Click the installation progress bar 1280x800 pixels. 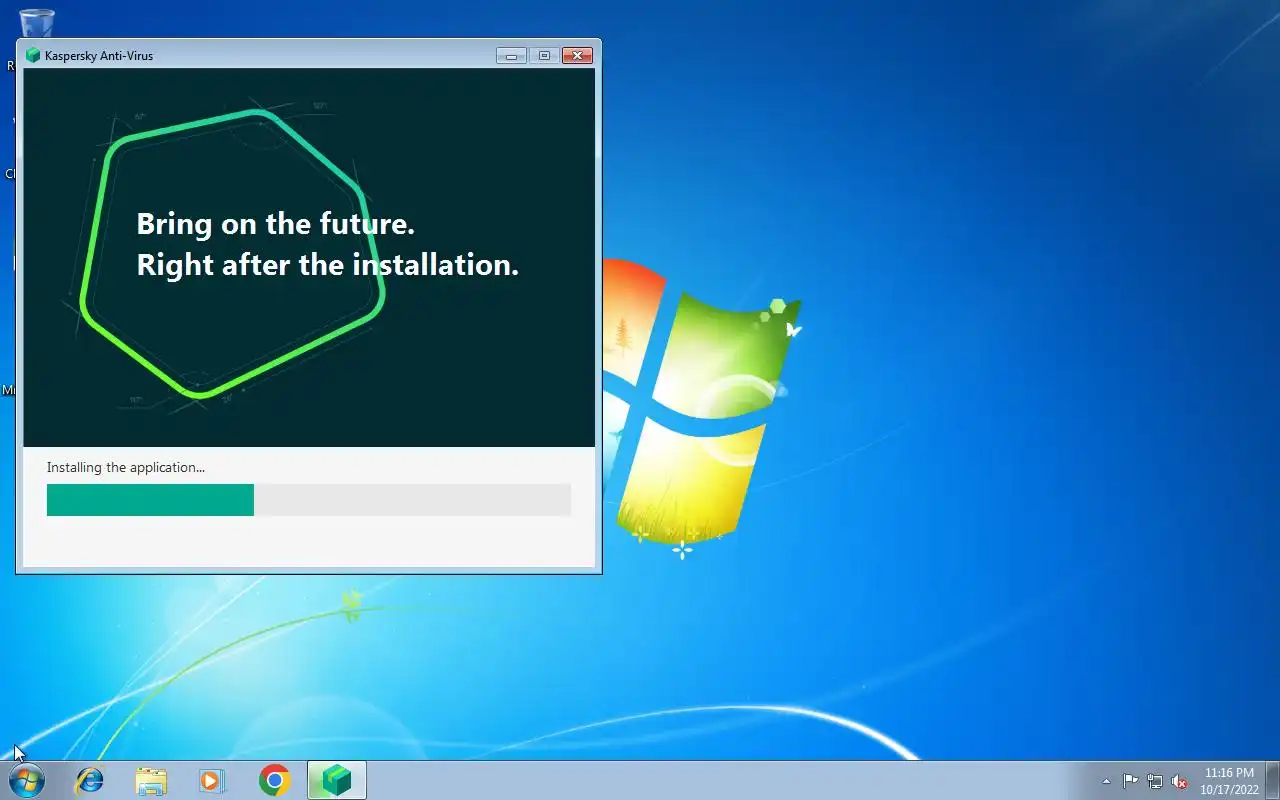(308, 500)
